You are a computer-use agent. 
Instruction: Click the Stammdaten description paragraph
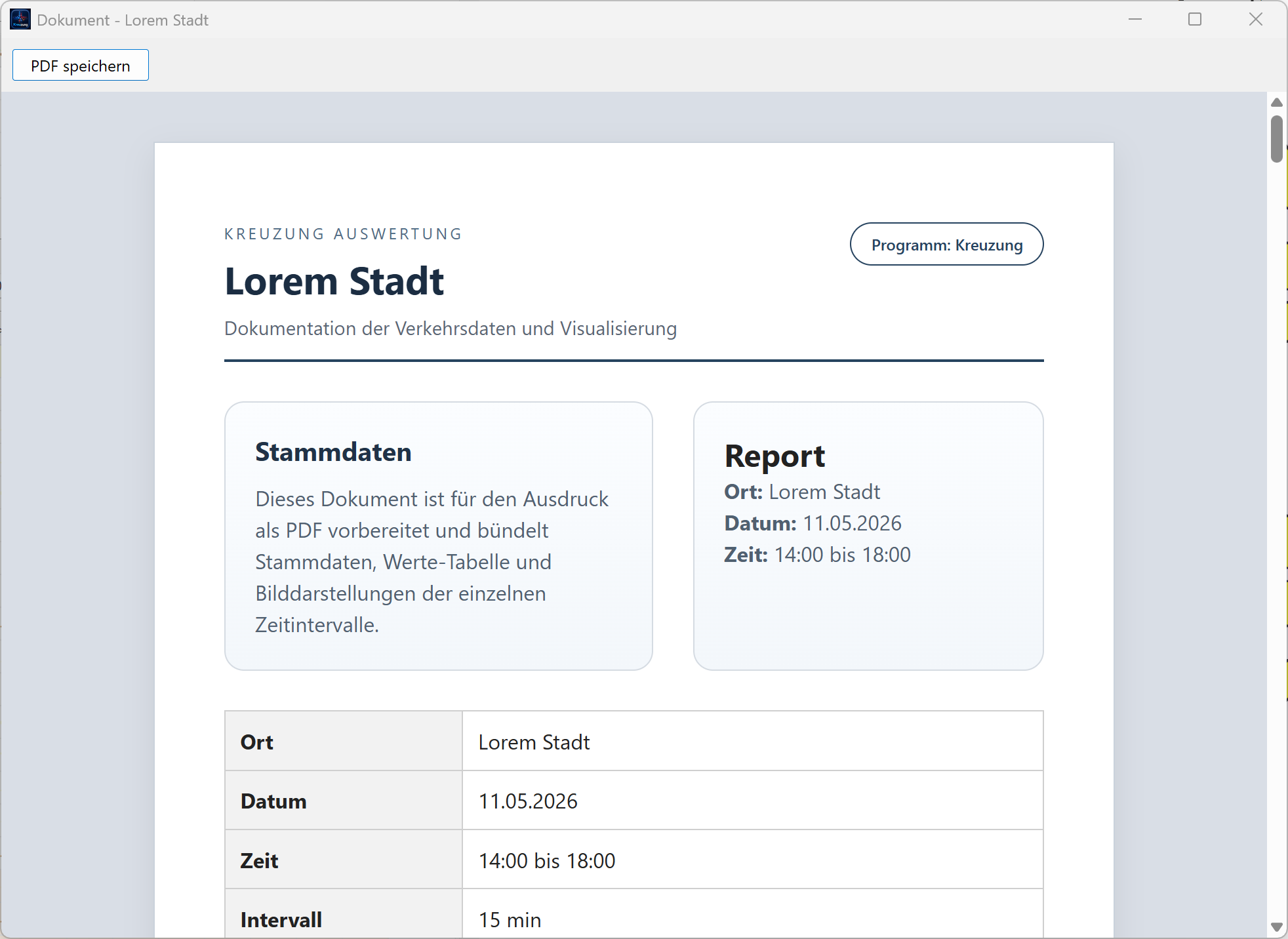[432, 562]
